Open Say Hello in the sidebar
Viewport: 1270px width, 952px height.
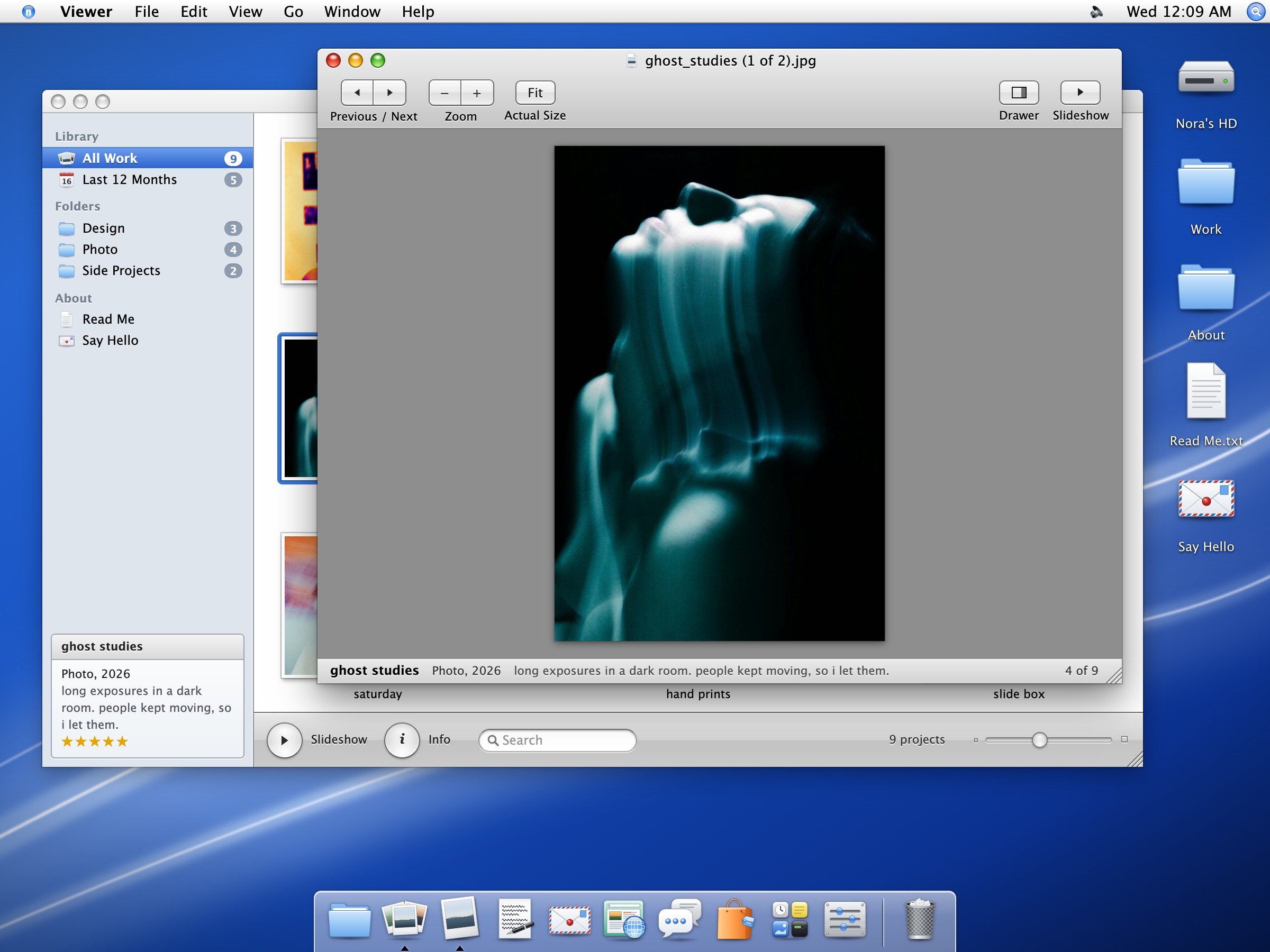[x=148, y=340]
